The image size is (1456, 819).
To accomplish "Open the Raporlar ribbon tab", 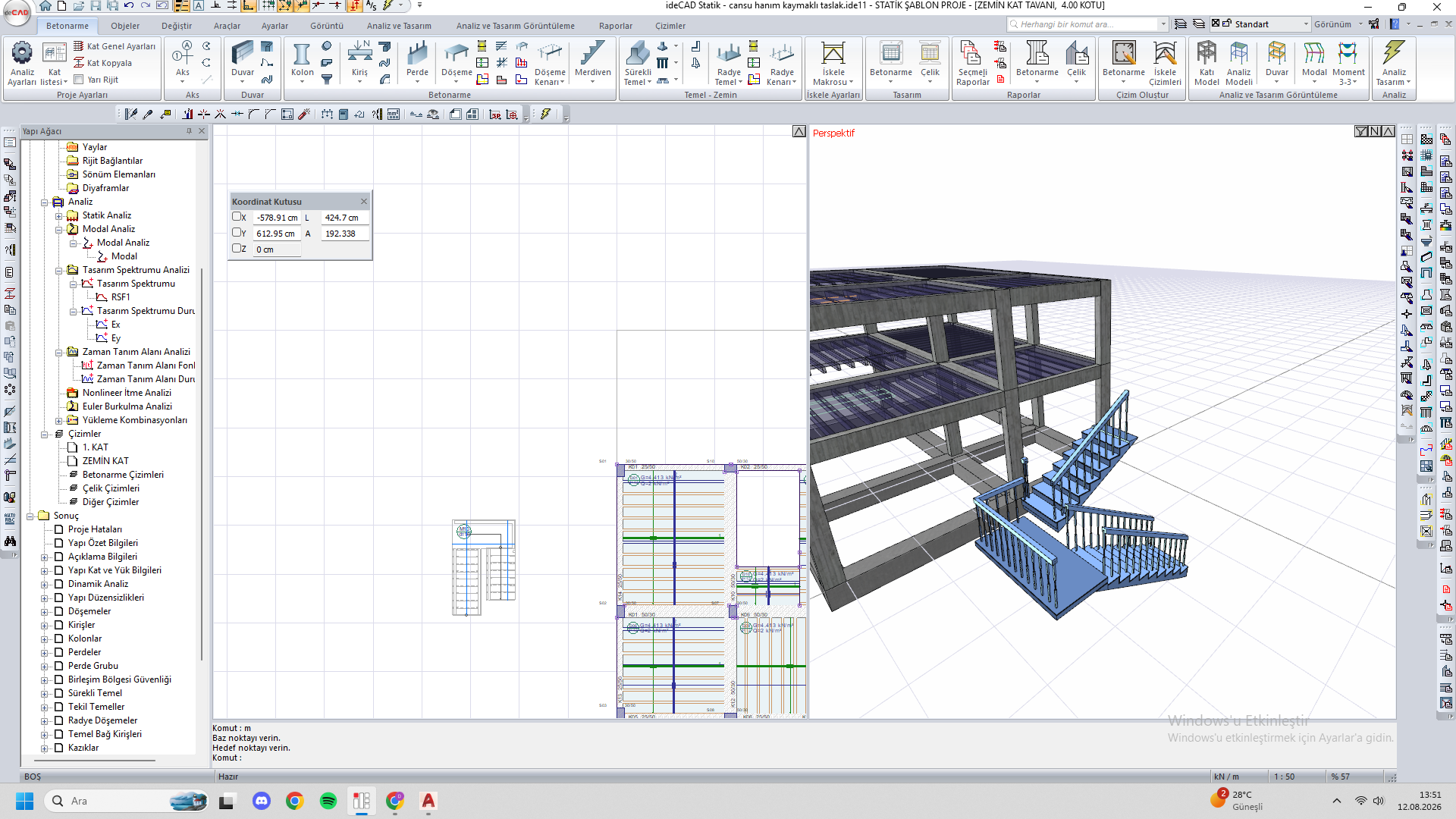I will [x=615, y=26].
